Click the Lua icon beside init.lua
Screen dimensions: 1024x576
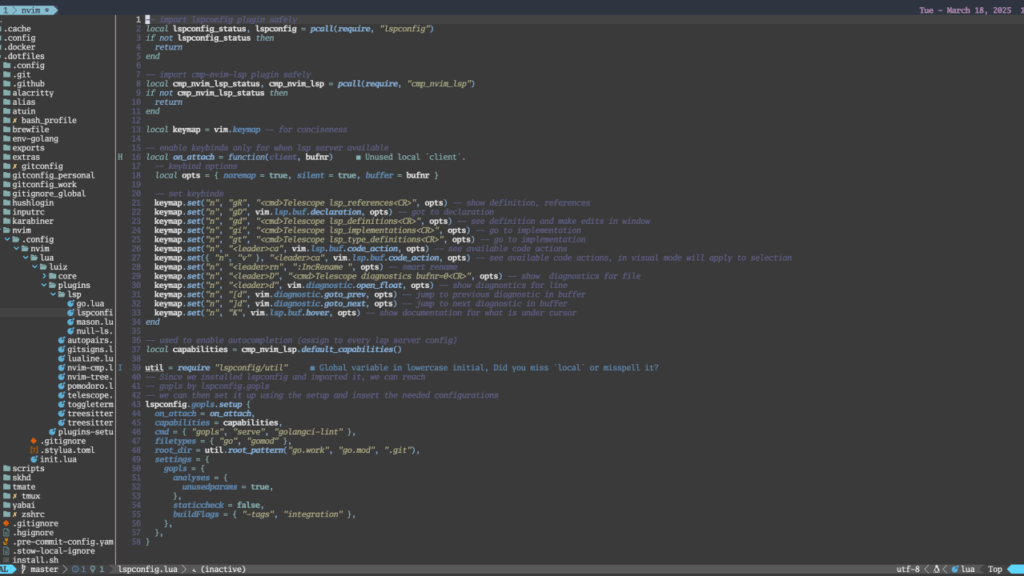(x=34, y=458)
